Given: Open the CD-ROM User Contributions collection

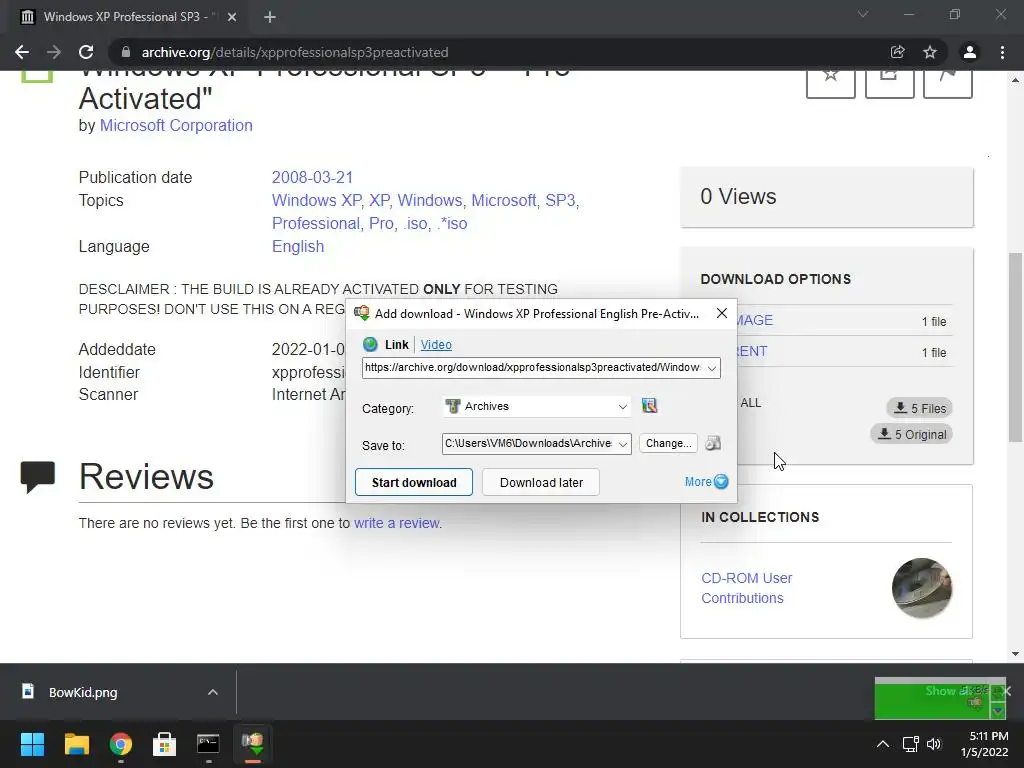Looking at the screenshot, I should pos(746,588).
